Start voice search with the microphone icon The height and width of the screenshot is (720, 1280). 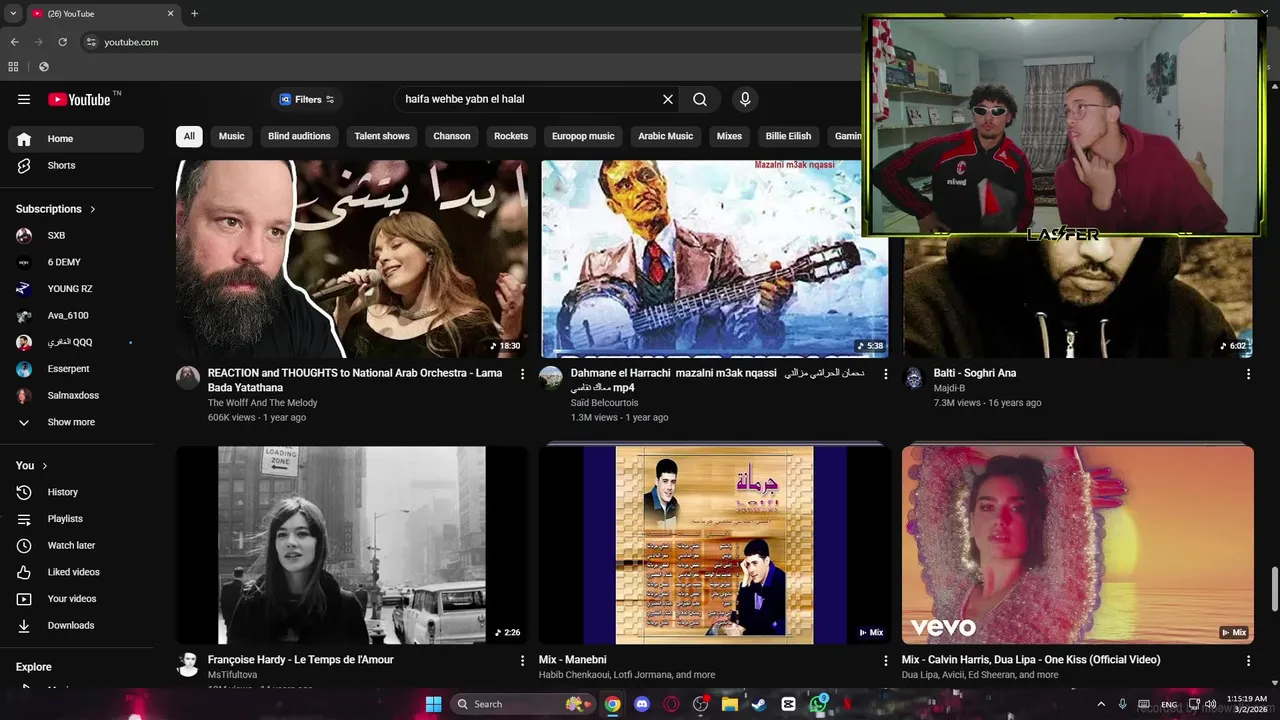(744, 99)
